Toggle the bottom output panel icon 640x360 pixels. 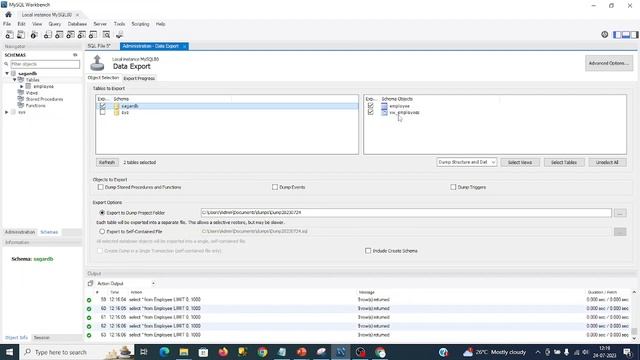[626, 35]
